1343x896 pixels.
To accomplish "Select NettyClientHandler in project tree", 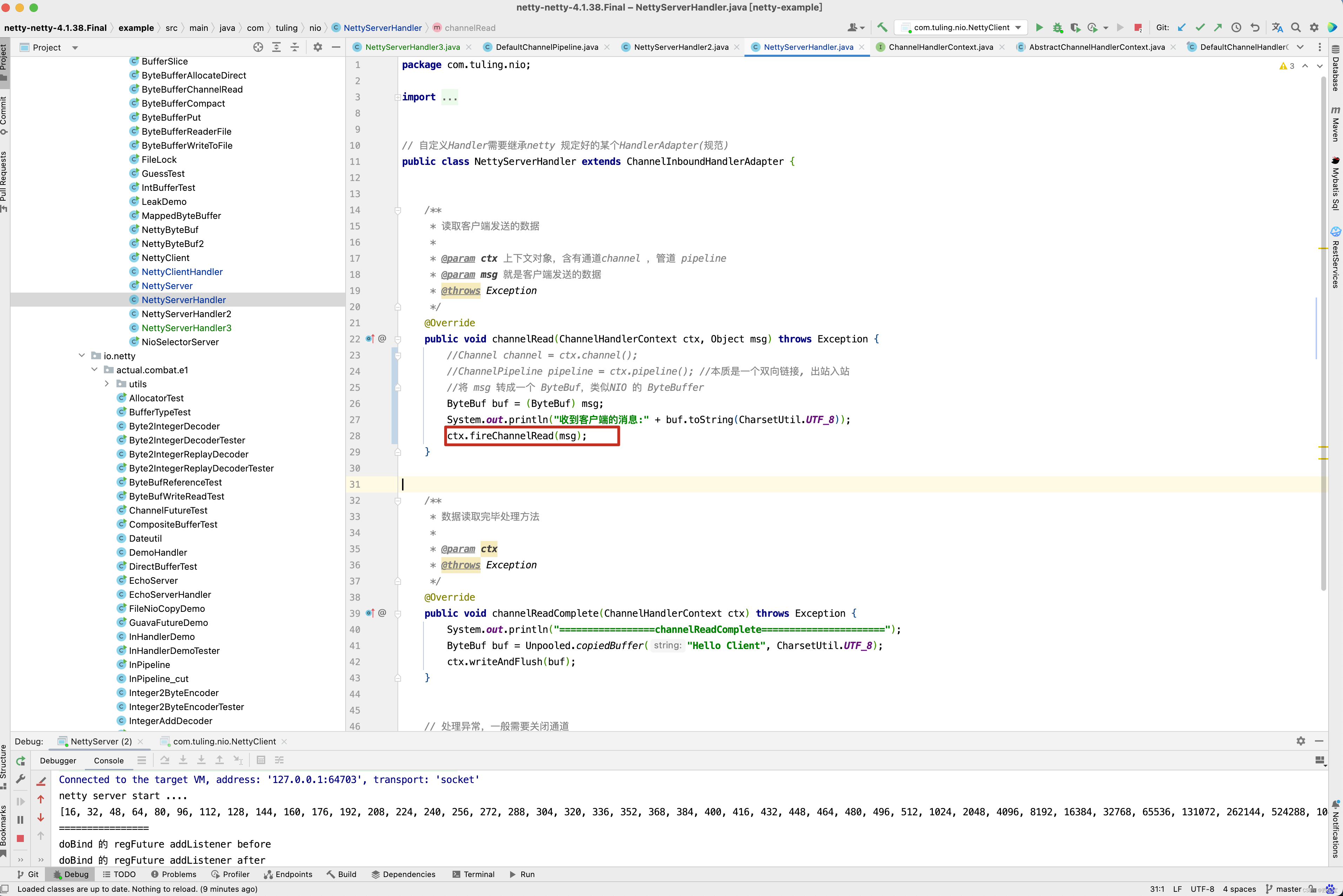I will (x=182, y=272).
